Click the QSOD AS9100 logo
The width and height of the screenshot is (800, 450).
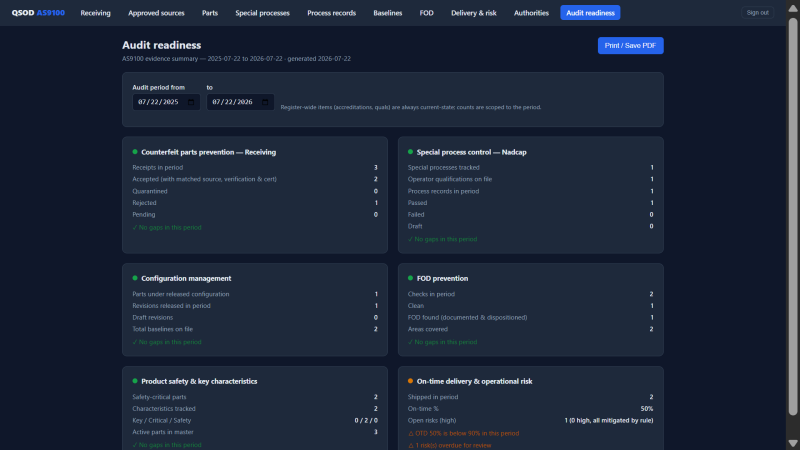pos(38,13)
